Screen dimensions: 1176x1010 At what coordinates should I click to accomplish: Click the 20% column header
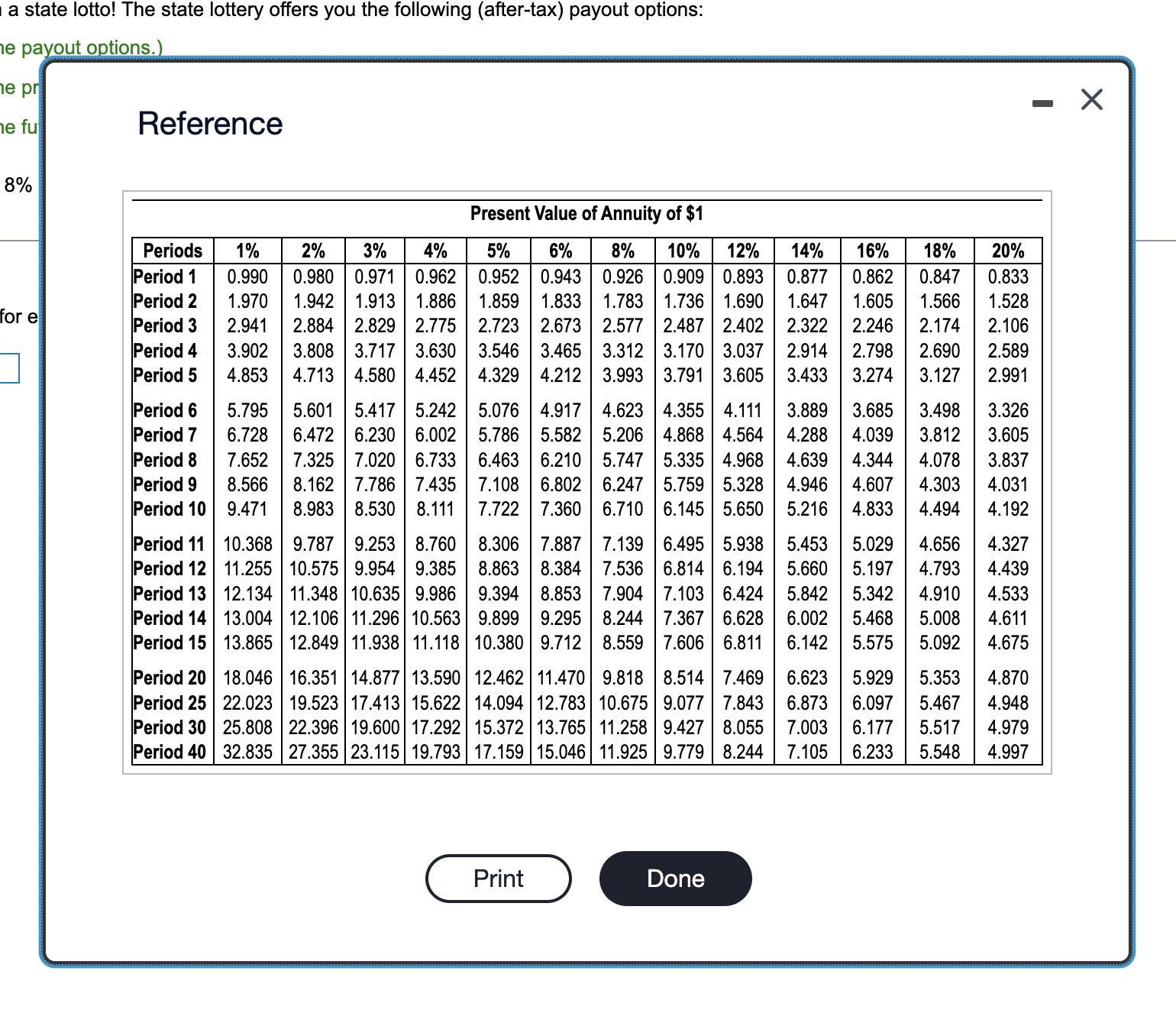point(1010,251)
